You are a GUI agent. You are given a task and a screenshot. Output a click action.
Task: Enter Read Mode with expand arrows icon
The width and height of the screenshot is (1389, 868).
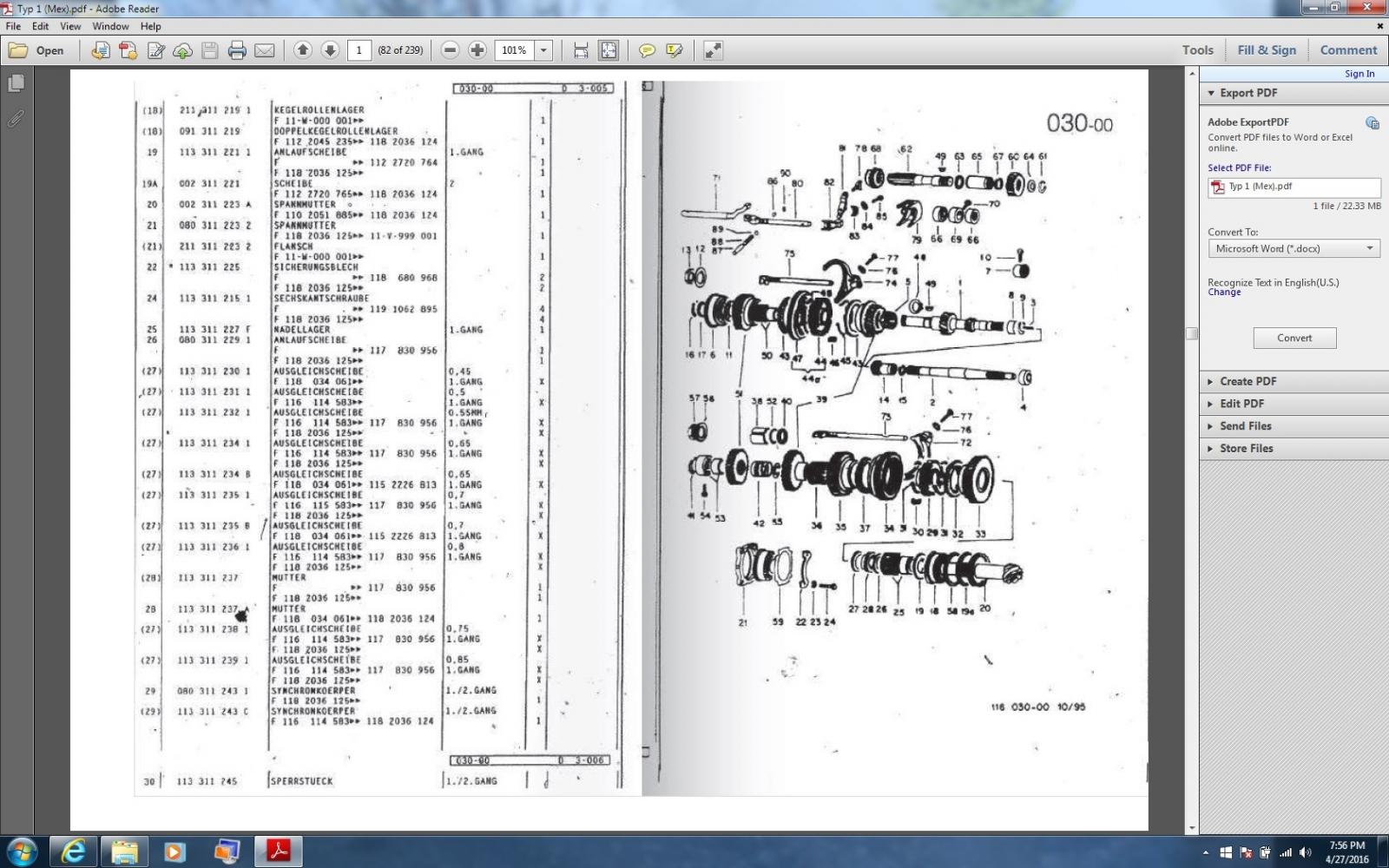713,50
